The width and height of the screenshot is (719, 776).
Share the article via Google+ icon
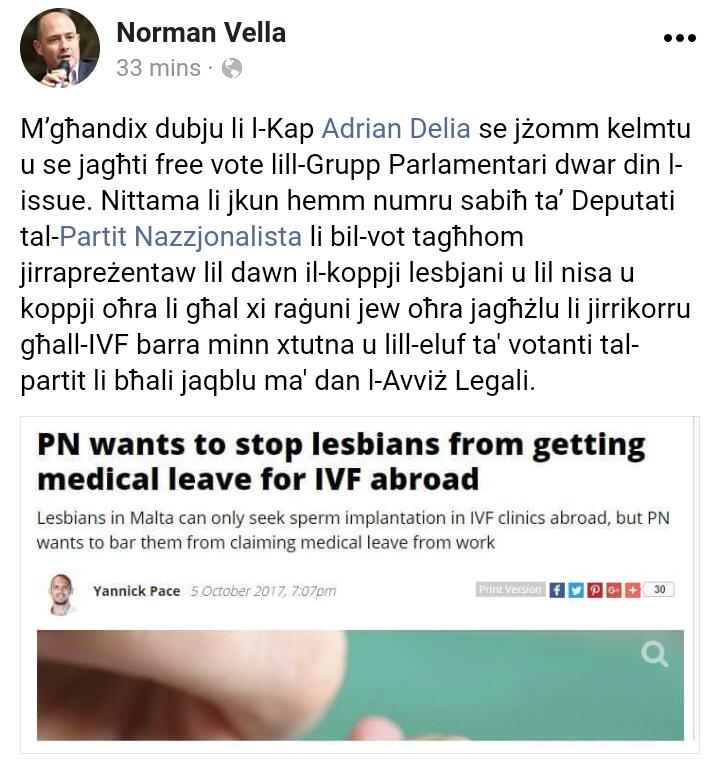(613, 590)
